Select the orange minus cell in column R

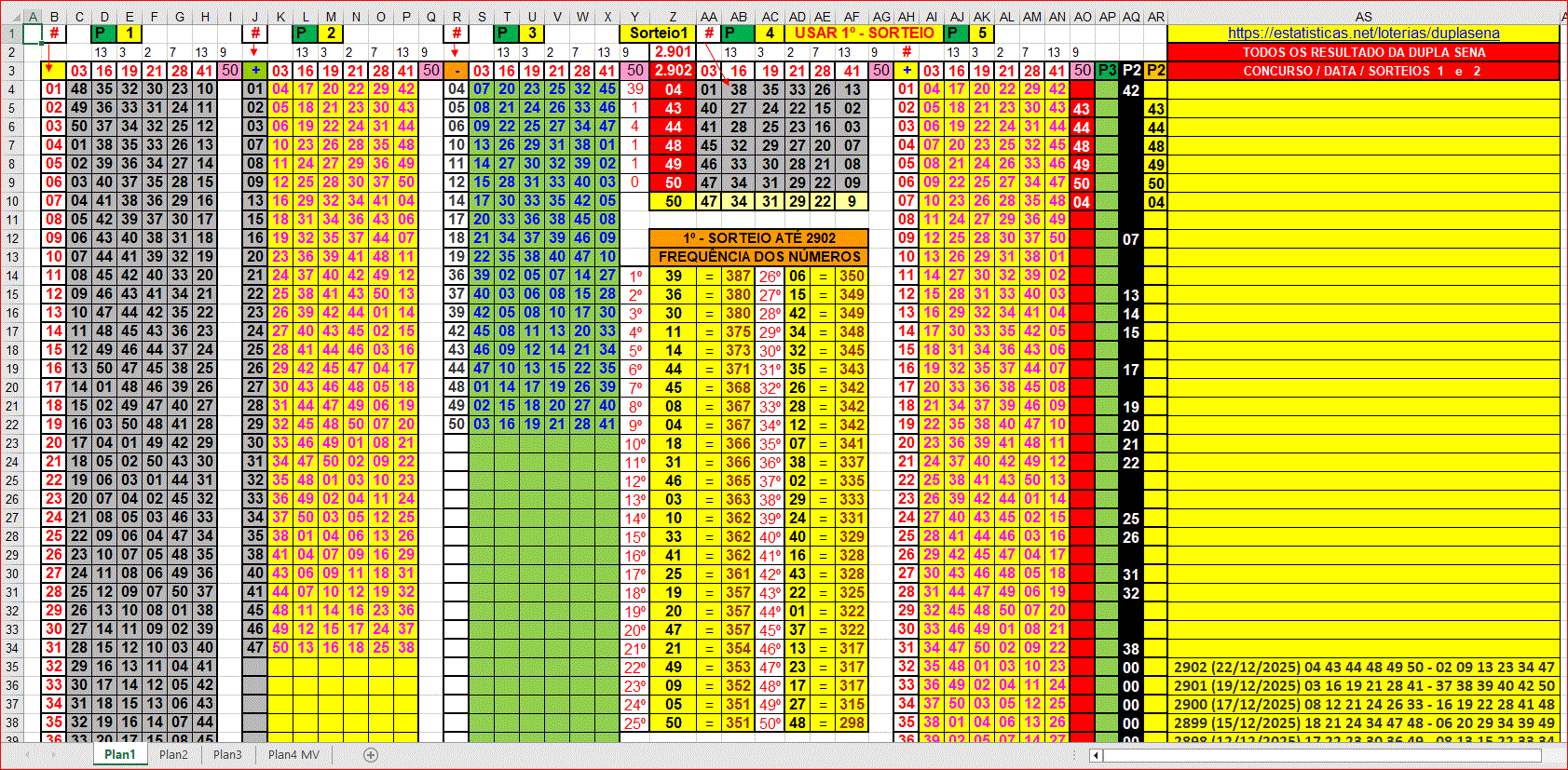tap(457, 71)
